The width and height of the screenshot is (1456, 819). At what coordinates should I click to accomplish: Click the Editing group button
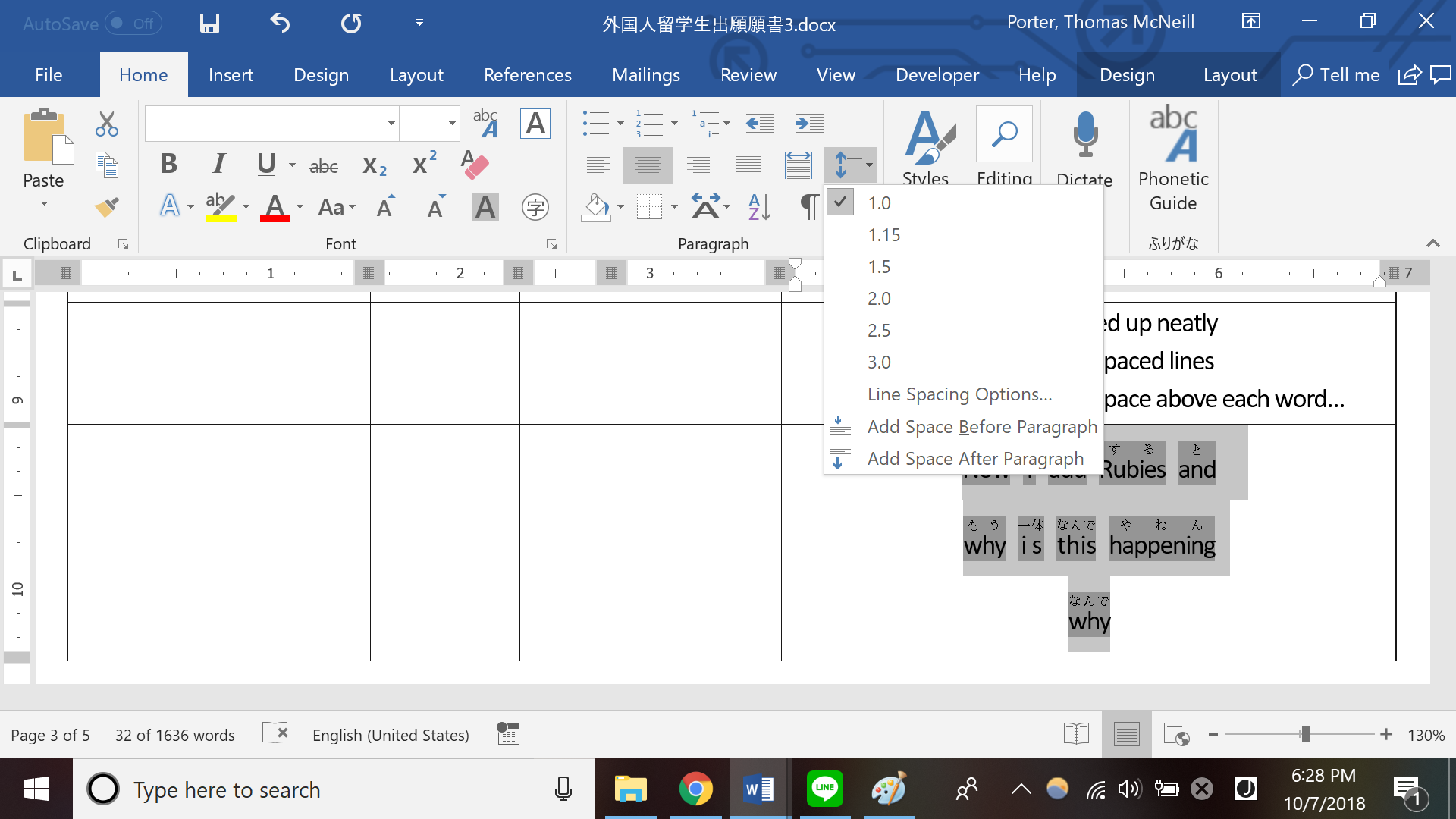[x=1004, y=146]
